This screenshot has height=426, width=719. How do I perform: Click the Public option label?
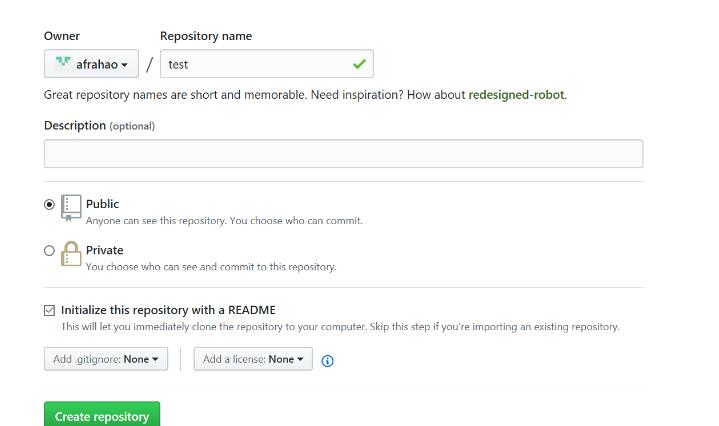click(102, 204)
